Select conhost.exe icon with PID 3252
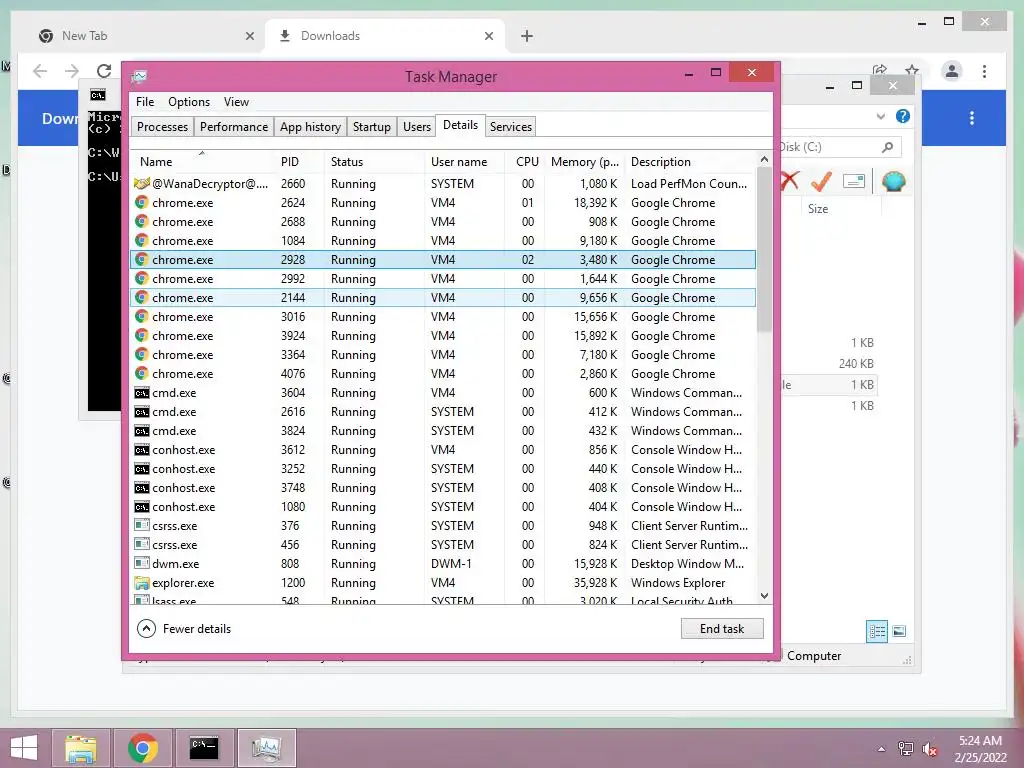Image resolution: width=1024 pixels, height=768 pixels. pyautogui.click(x=142, y=469)
